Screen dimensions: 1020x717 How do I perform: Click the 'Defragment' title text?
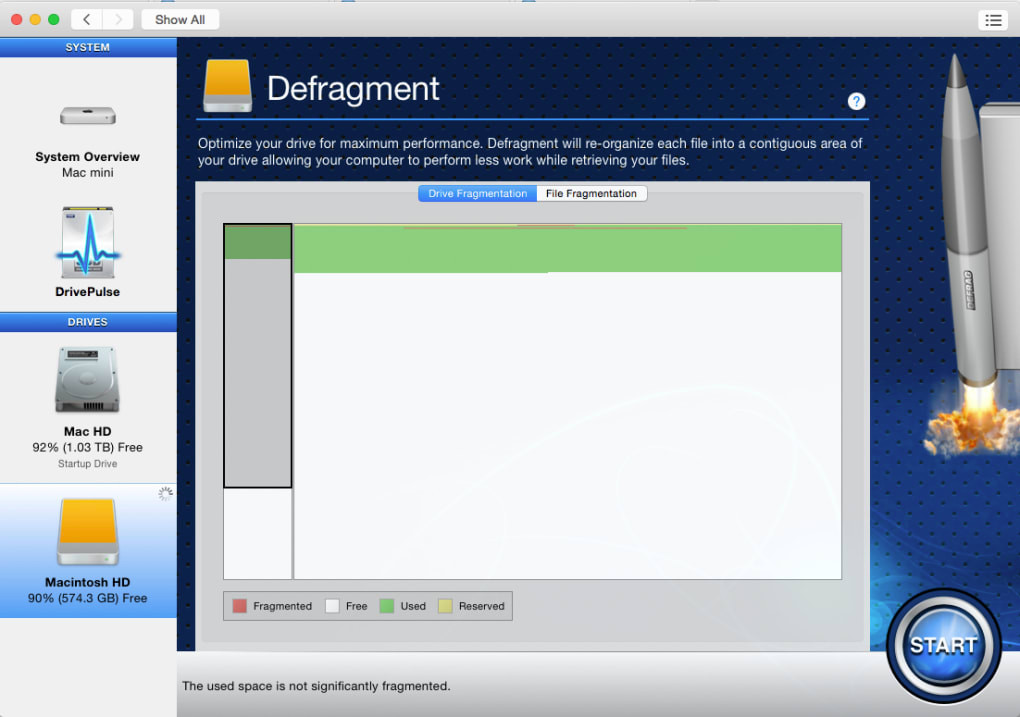tap(353, 88)
